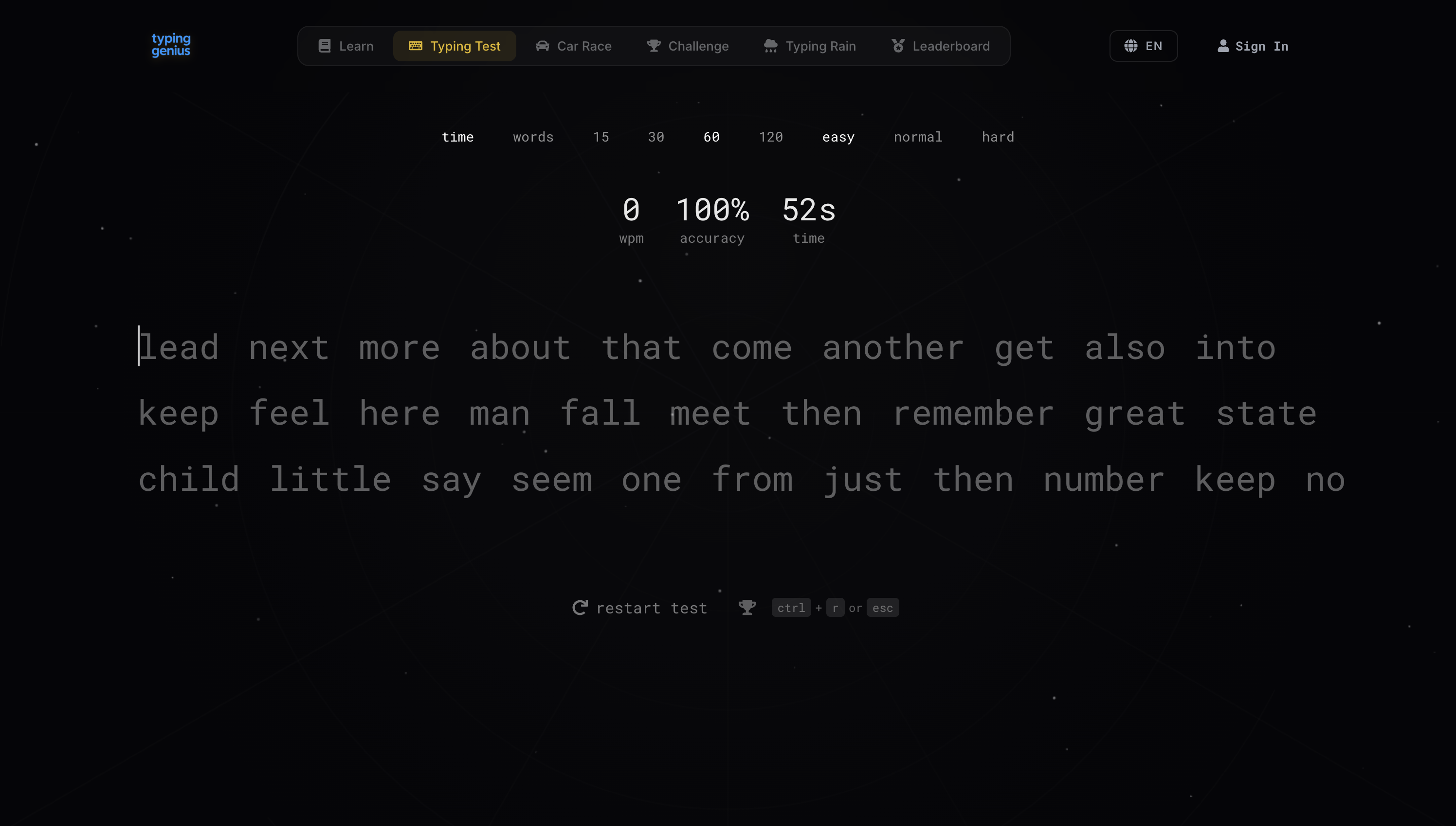The width and height of the screenshot is (1456, 826).
Task: Open Typing Rain using the rain cloud icon
Action: [770, 46]
